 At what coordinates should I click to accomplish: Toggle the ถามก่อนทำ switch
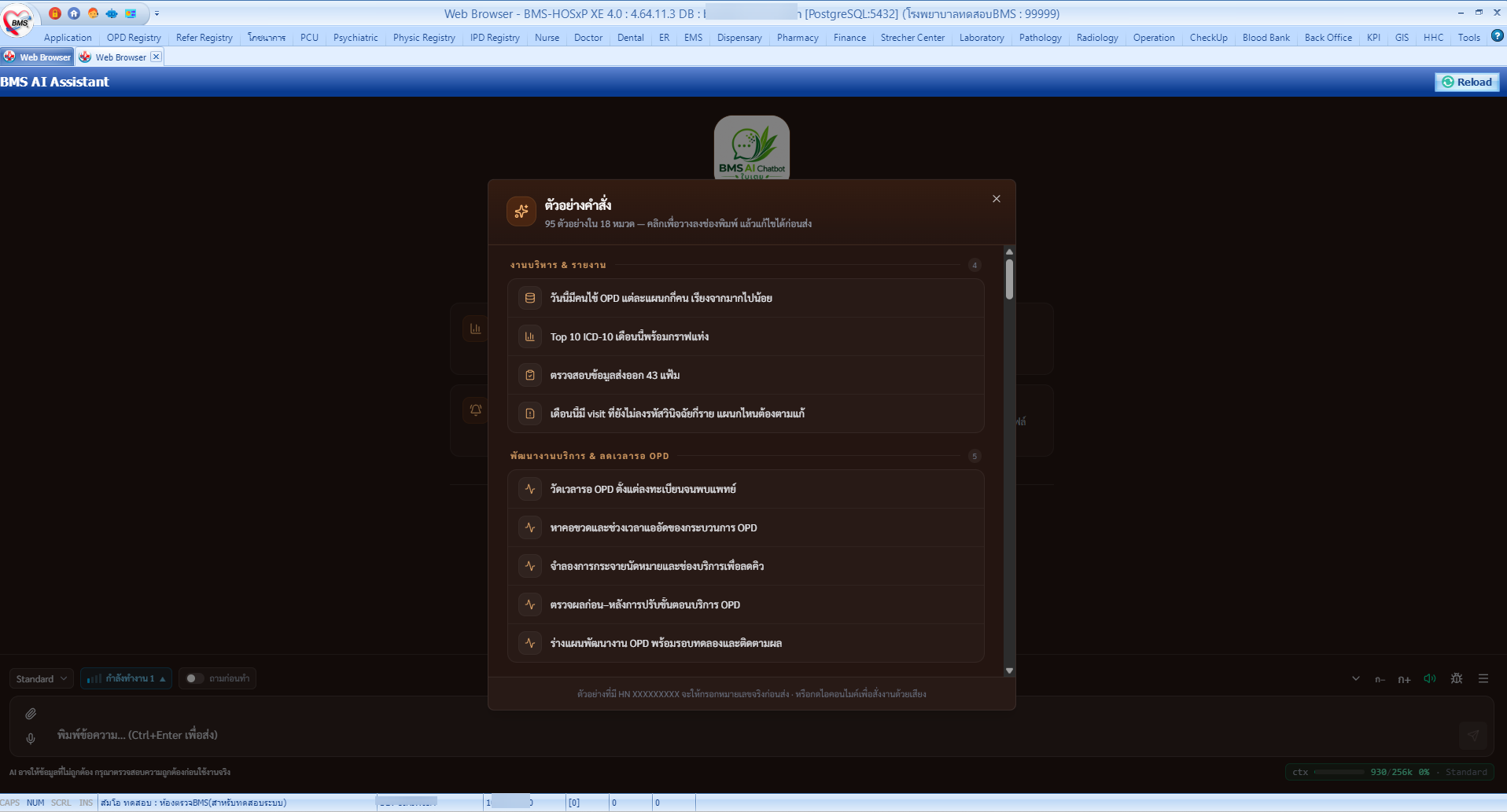click(194, 678)
